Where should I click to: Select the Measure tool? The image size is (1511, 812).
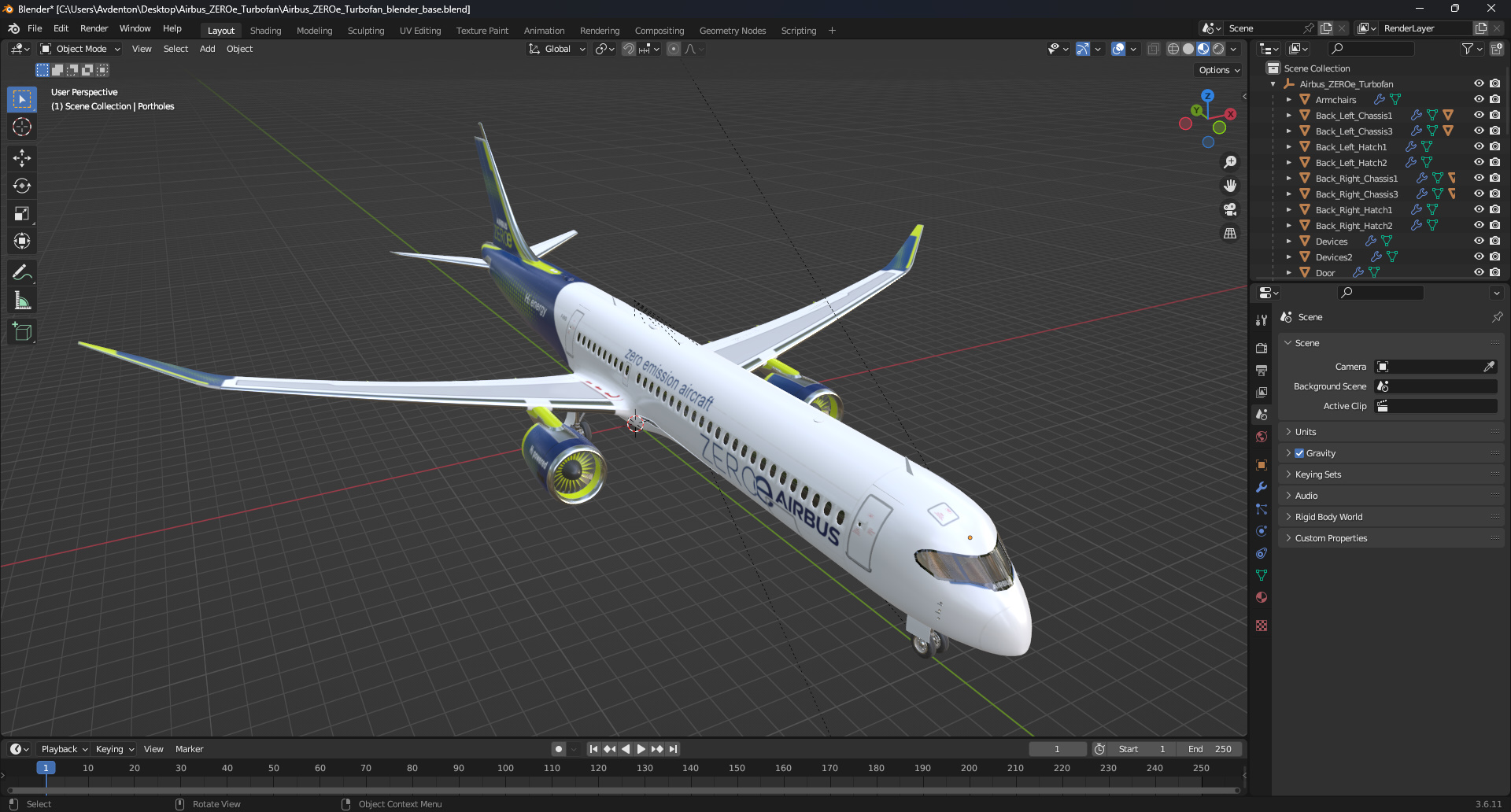tap(22, 301)
